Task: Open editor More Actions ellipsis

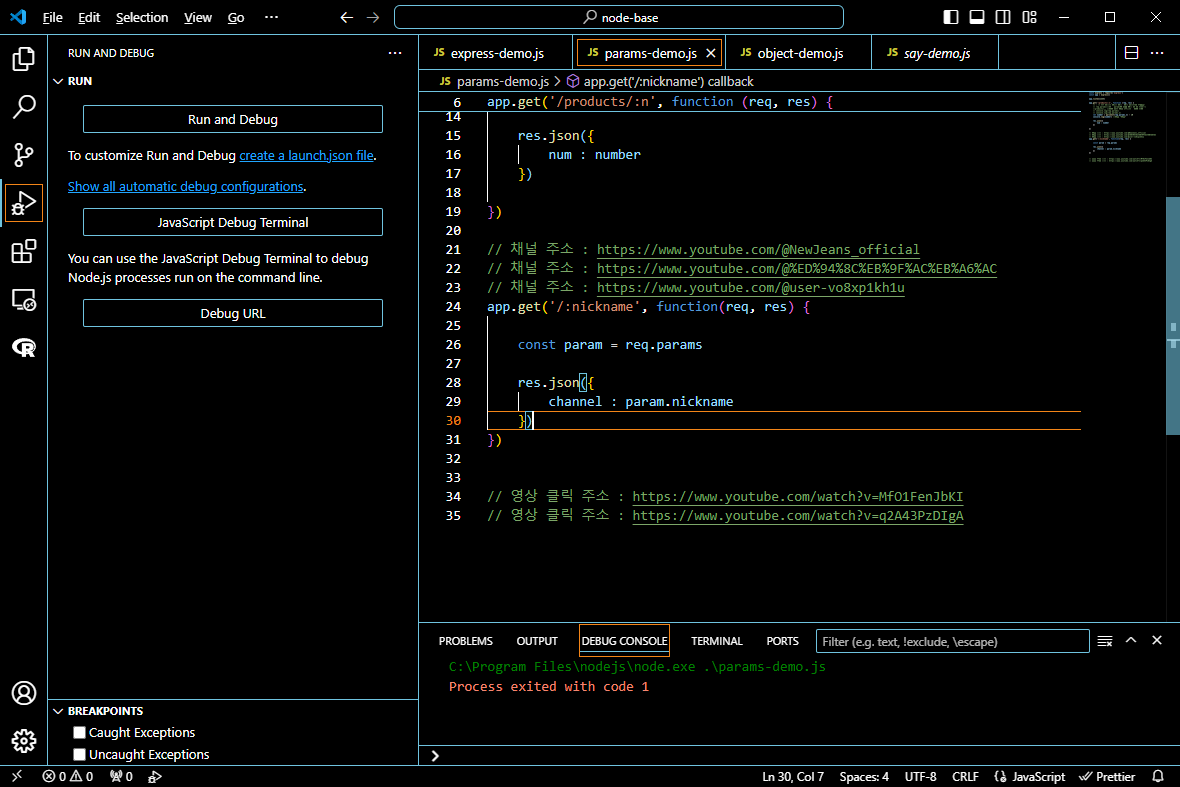Action: coord(1157,53)
